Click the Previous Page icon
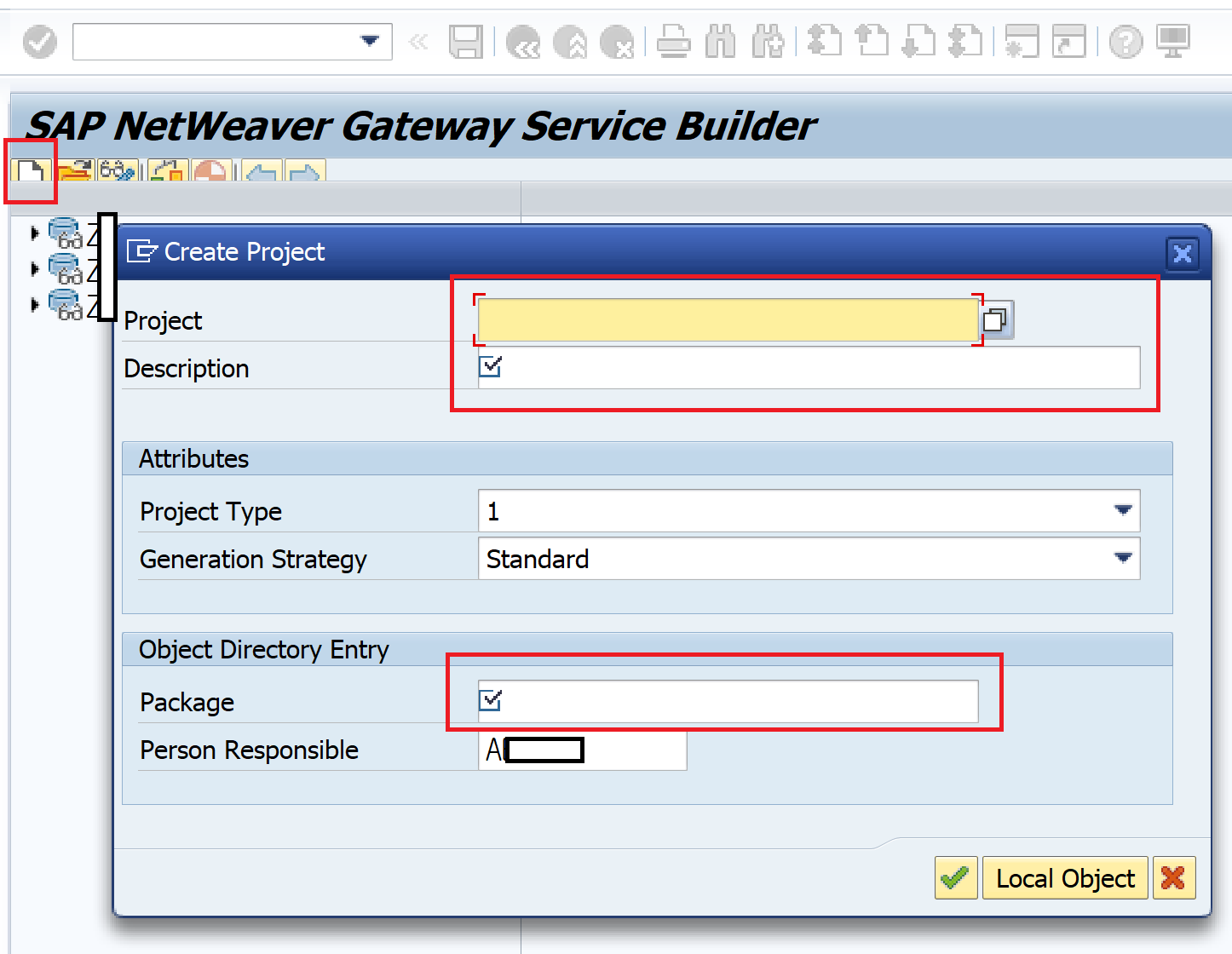The height and width of the screenshot is (954, 1232). point(872,41)
